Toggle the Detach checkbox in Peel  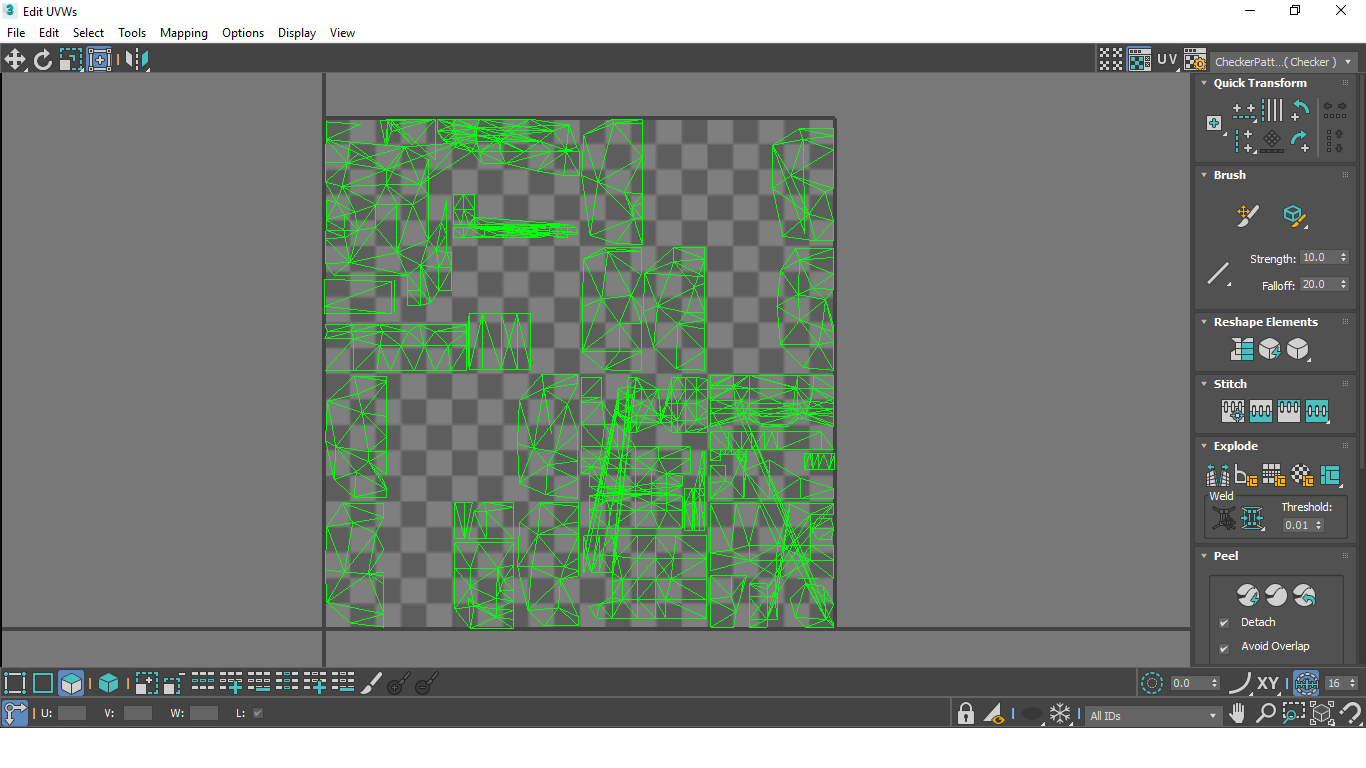coord(1224,623)
